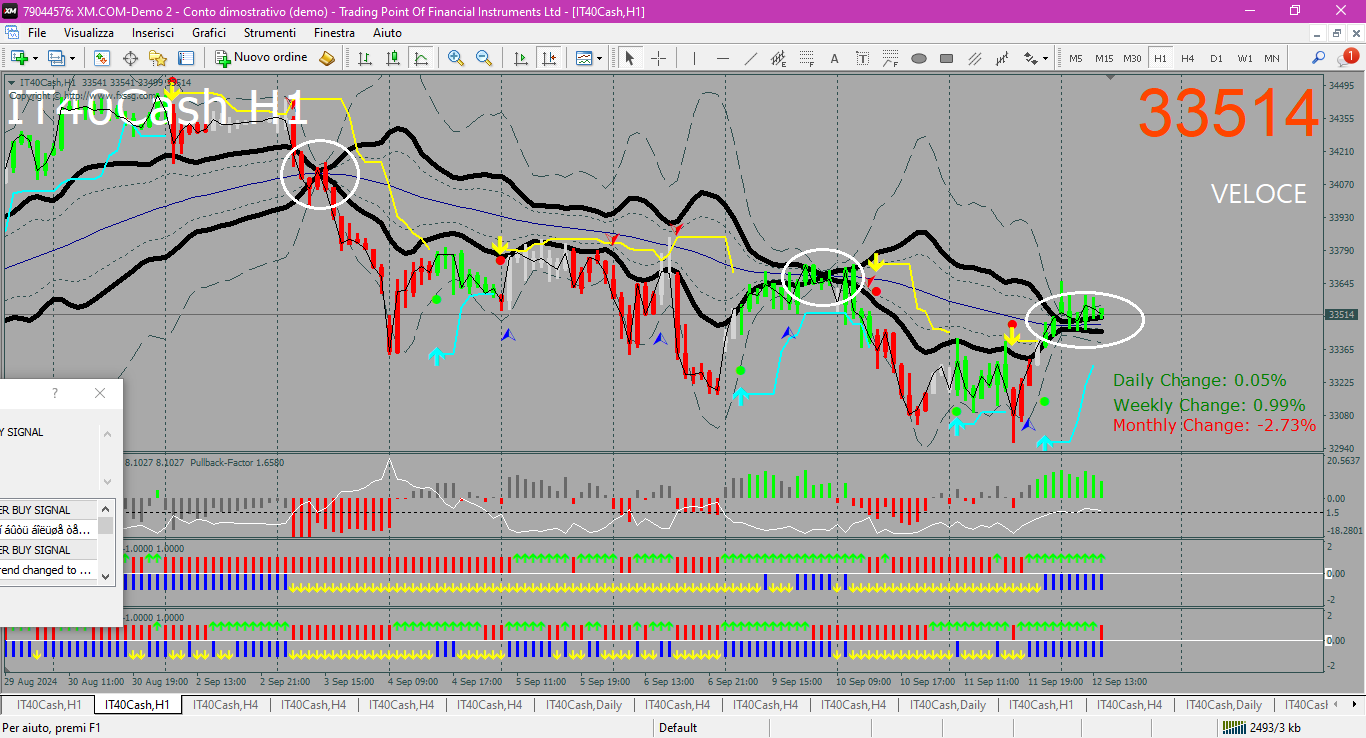Select the H1 timeframe button
The image size is (1366, 738).
1160,58
